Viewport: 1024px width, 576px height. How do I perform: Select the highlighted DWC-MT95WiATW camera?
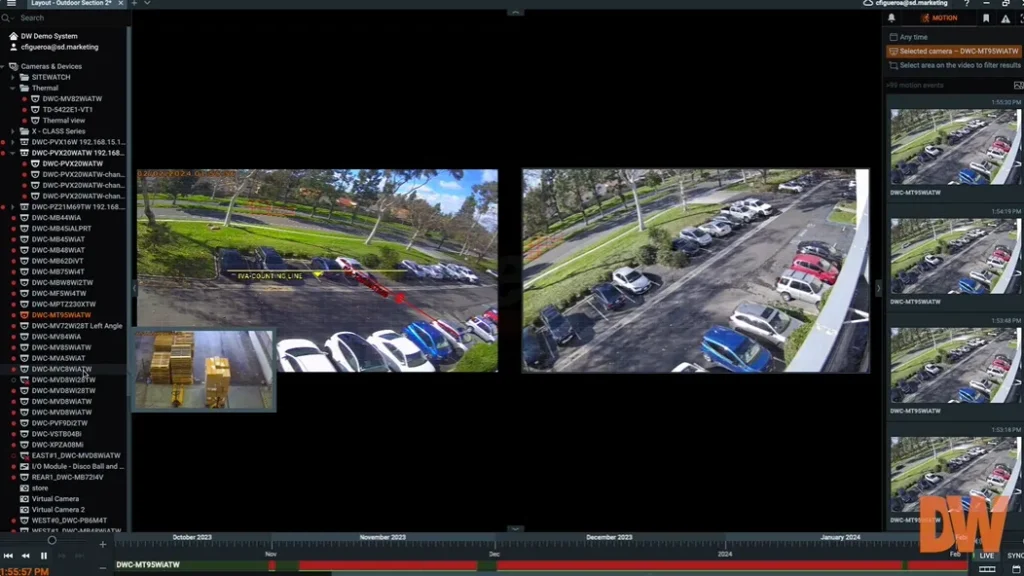61,315
